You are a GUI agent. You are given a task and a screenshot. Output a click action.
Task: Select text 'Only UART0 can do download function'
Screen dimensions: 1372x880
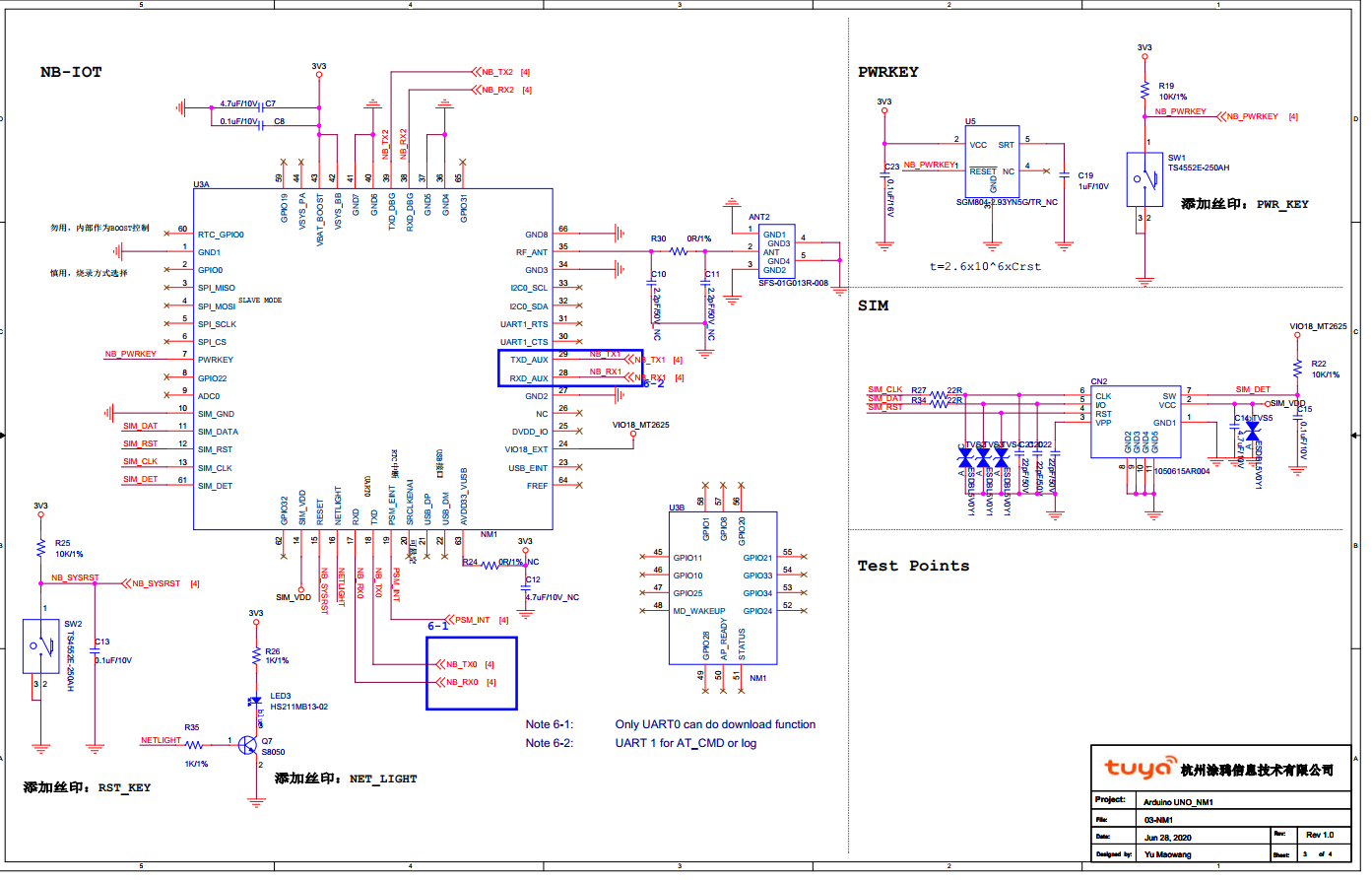(x=715, y=724)
